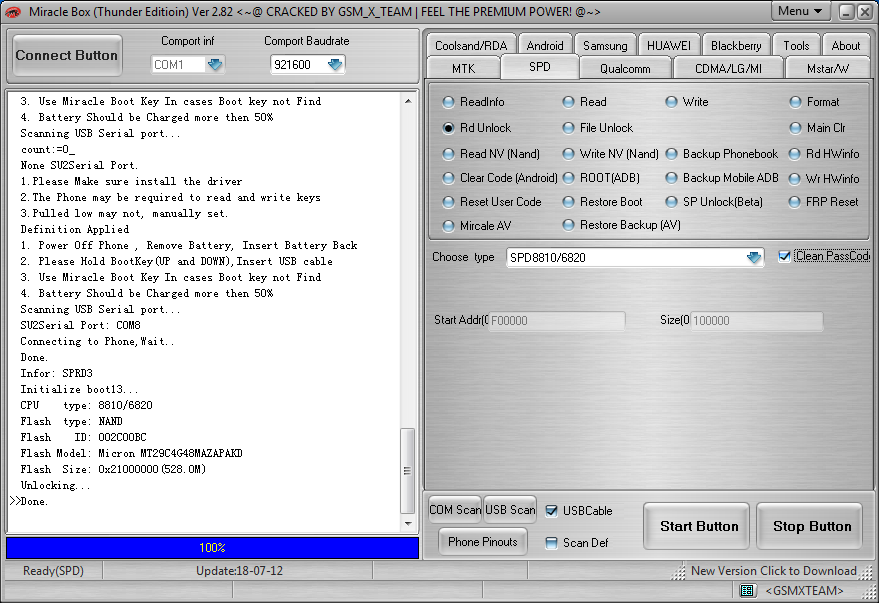Select the Main Clr radio option
The width and height of the screenshot is (879, 603).
(817, 128)
